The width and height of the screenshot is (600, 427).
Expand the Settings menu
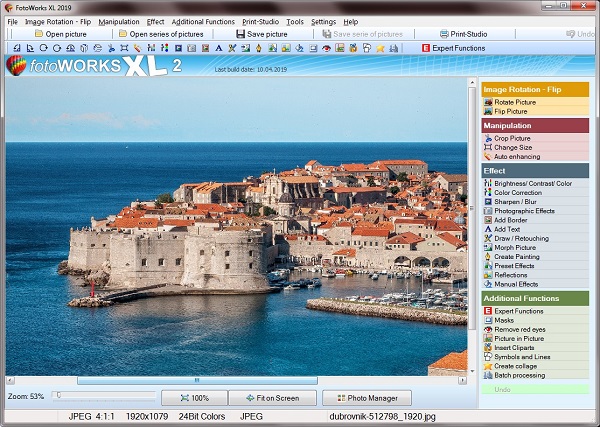323,21
